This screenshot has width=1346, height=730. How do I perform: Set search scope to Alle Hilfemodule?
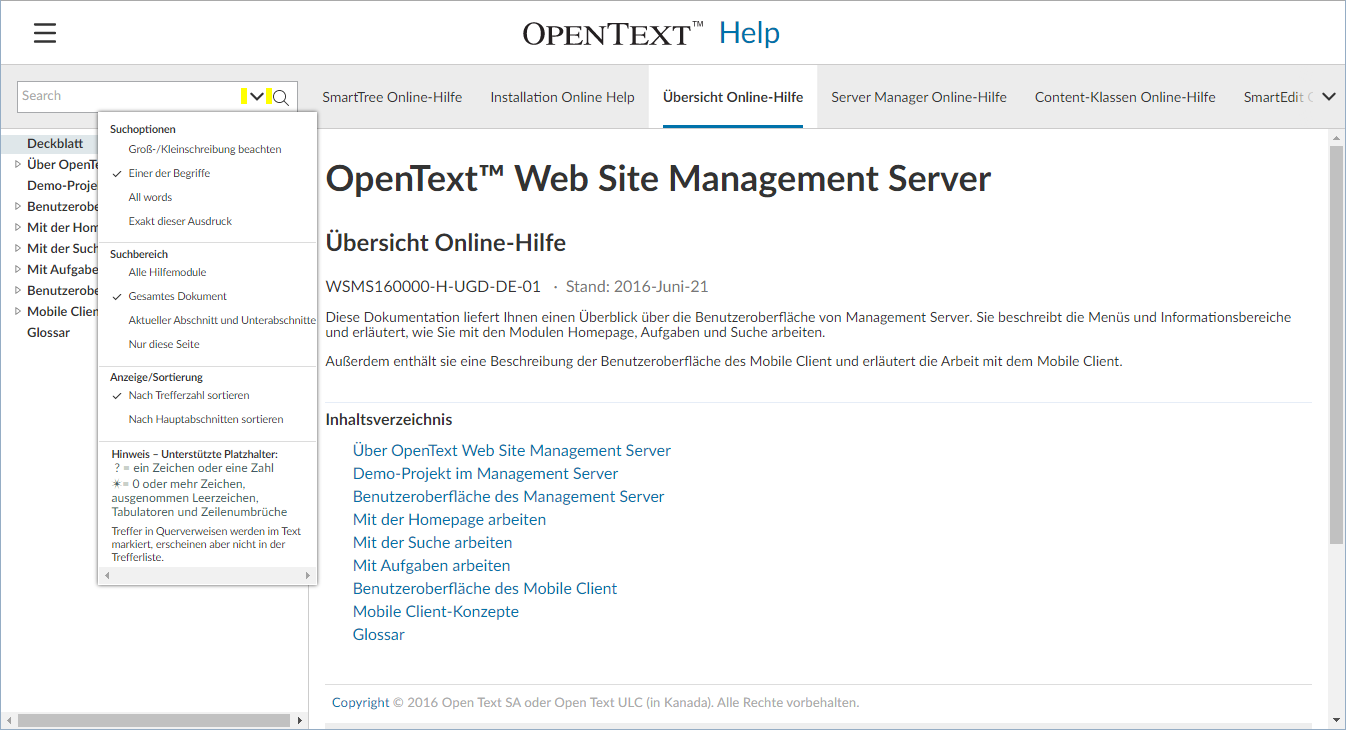coord(167,272)
